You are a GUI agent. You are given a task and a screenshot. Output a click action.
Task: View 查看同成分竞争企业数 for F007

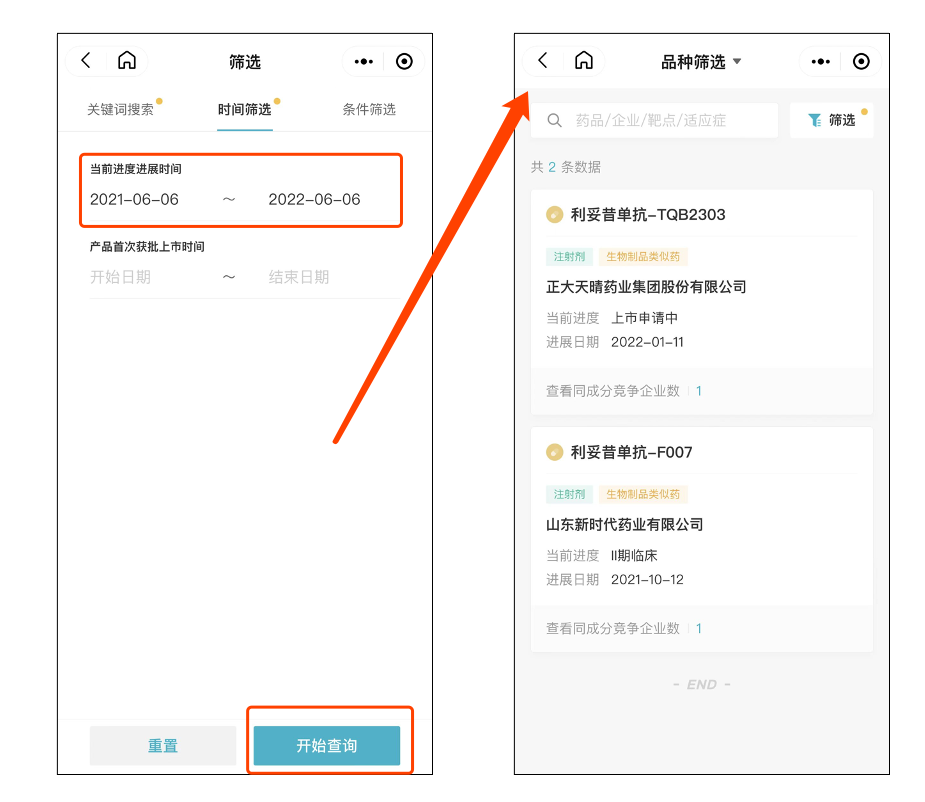point(702,628)
